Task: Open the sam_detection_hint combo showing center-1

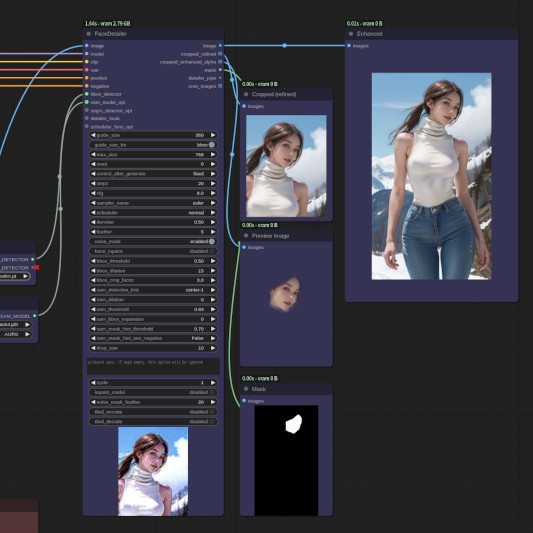Action: (153, 290)
